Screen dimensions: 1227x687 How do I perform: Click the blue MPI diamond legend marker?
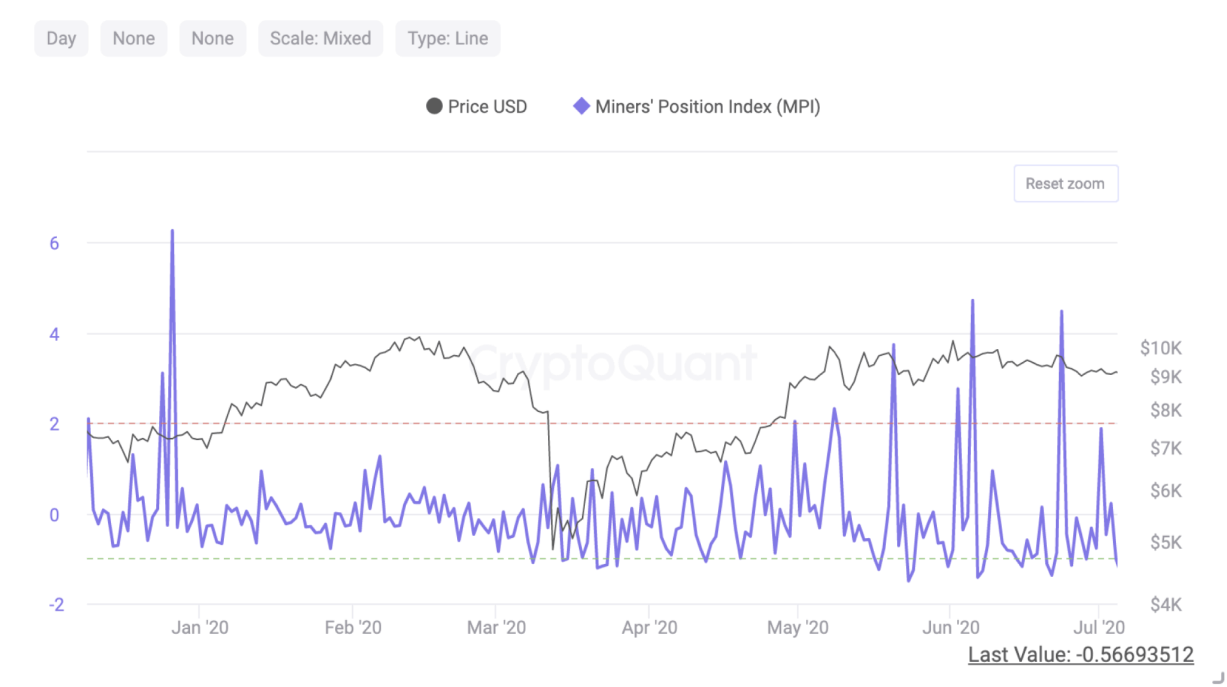[581, 106]
